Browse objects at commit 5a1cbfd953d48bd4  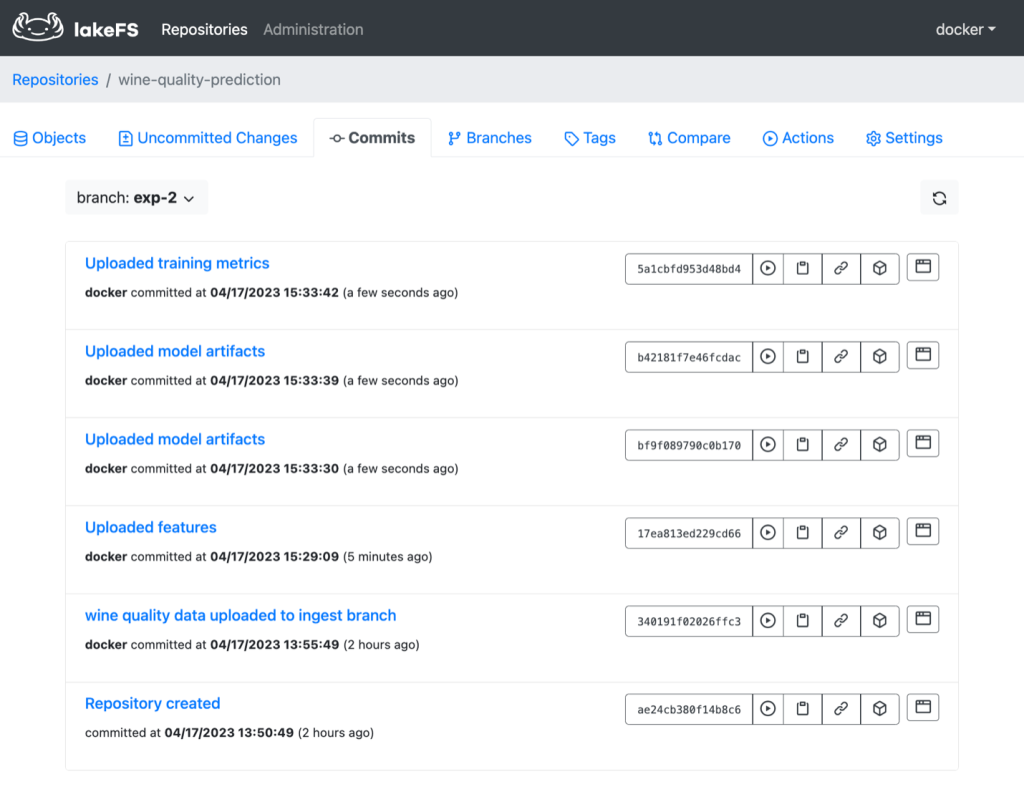(923, 267)
